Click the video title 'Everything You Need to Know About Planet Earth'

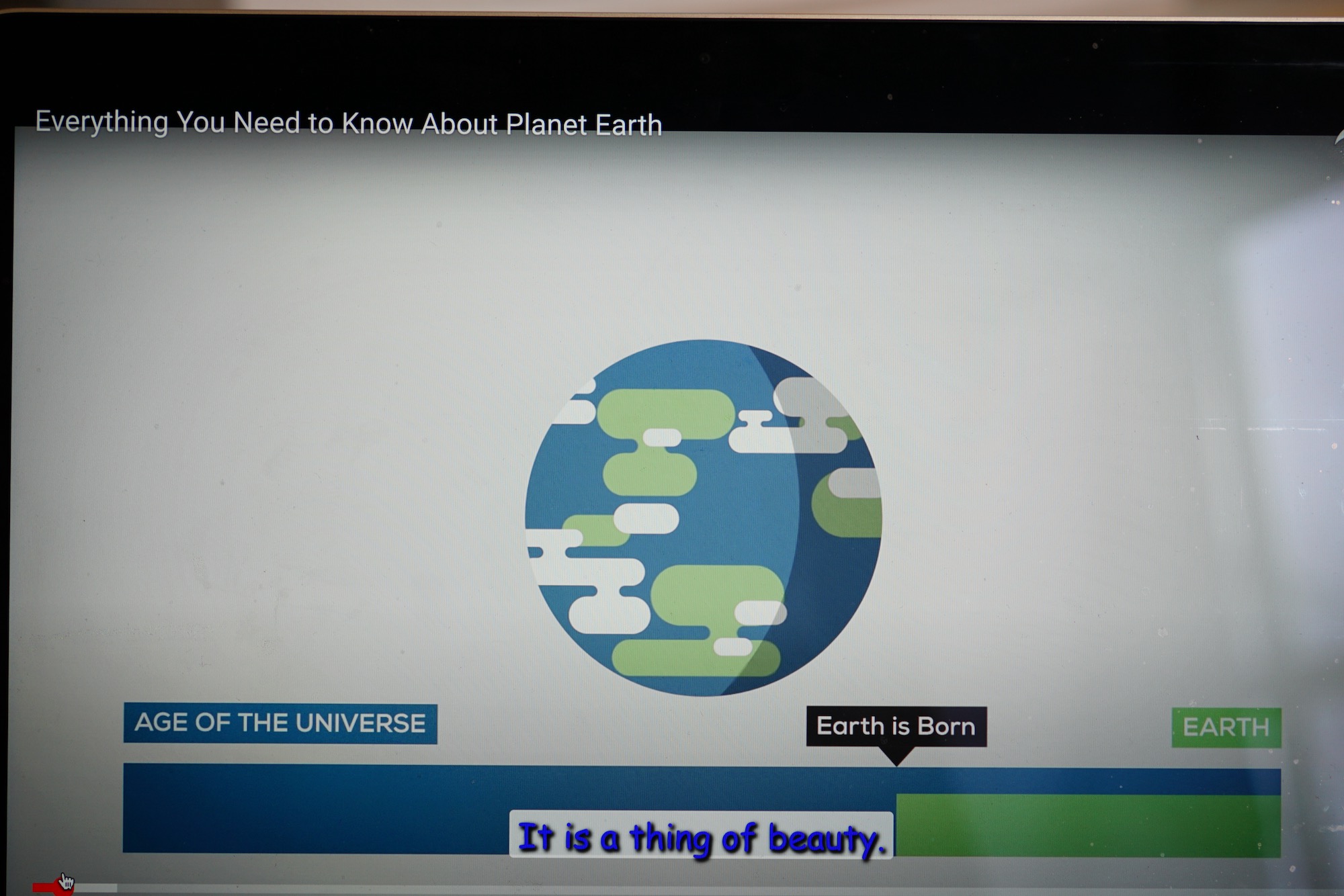(x=348, y=123)
